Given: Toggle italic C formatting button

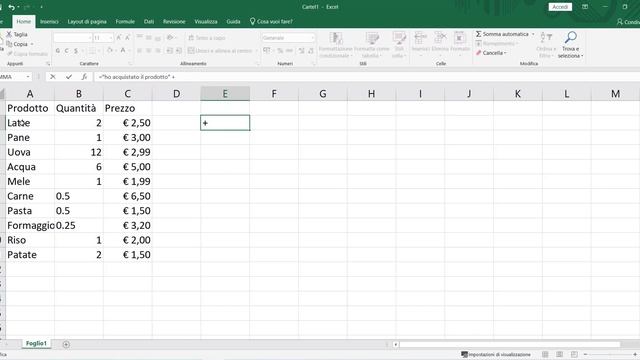Looking at the screenshot, I should (x=67, y=51).
